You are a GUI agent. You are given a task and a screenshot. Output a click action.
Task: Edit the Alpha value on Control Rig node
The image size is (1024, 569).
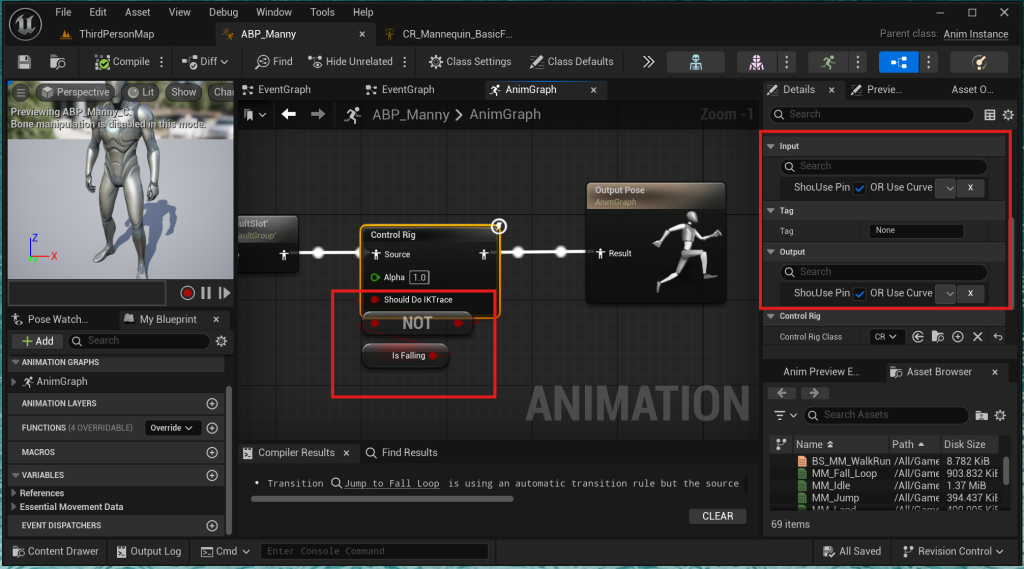(x=419, y=277)
